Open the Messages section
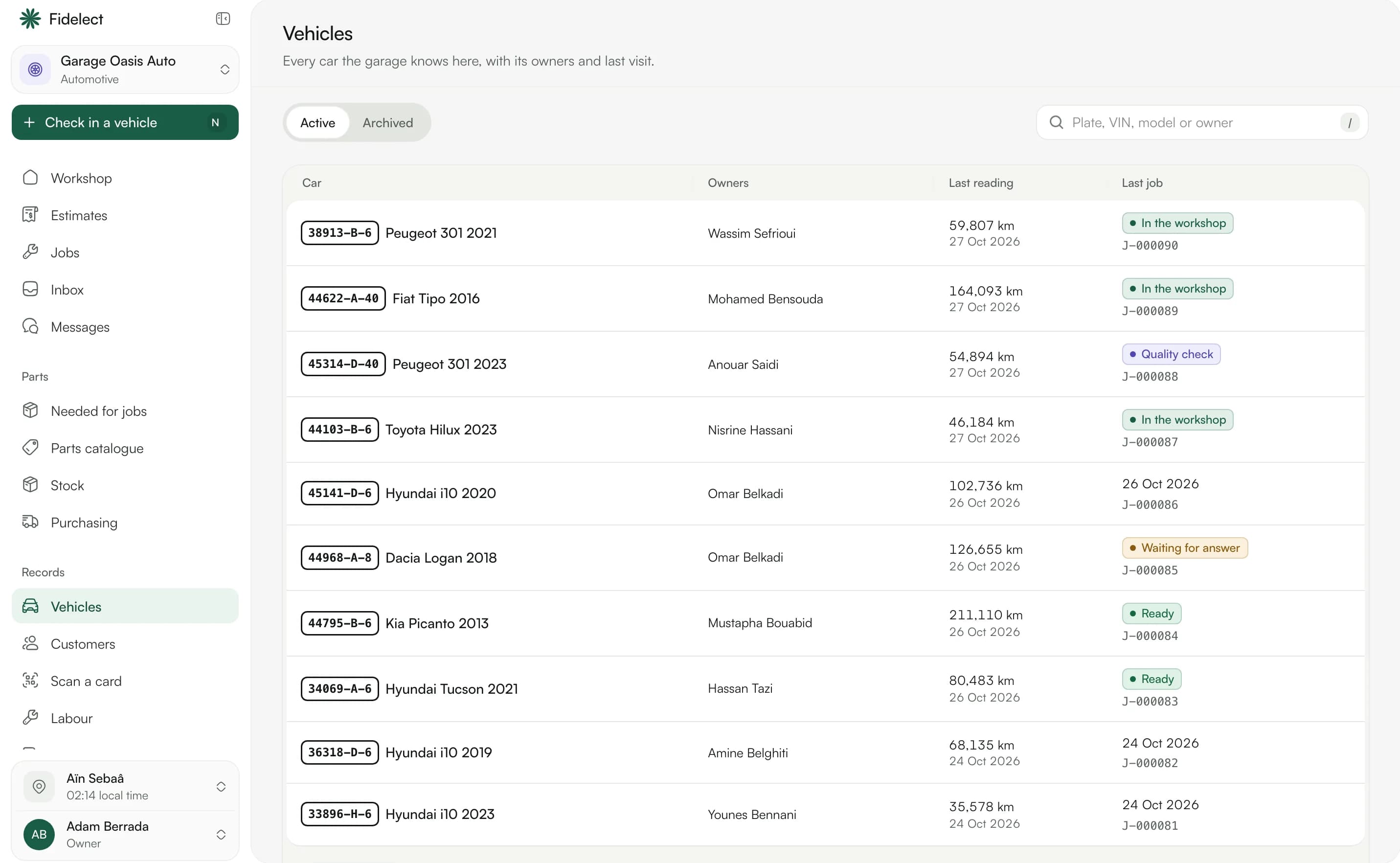 click(x=125, y=327)
